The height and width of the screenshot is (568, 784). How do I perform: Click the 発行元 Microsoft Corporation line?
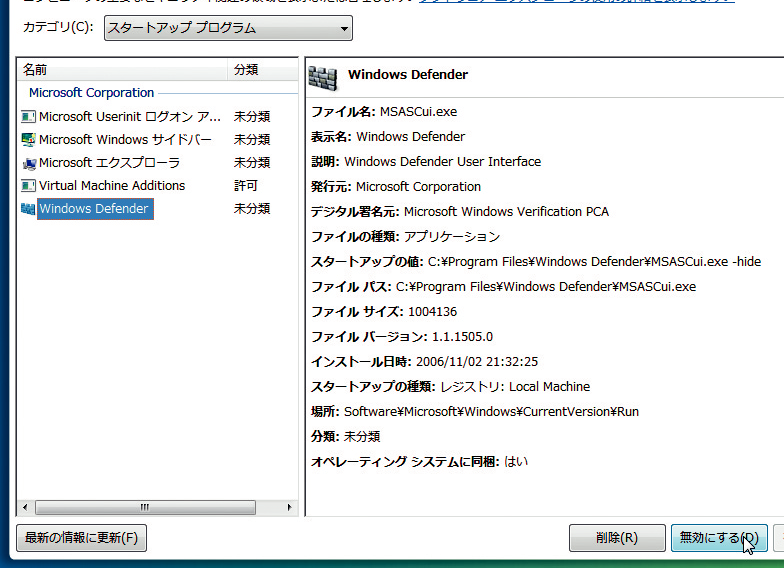tap(396, 186)
